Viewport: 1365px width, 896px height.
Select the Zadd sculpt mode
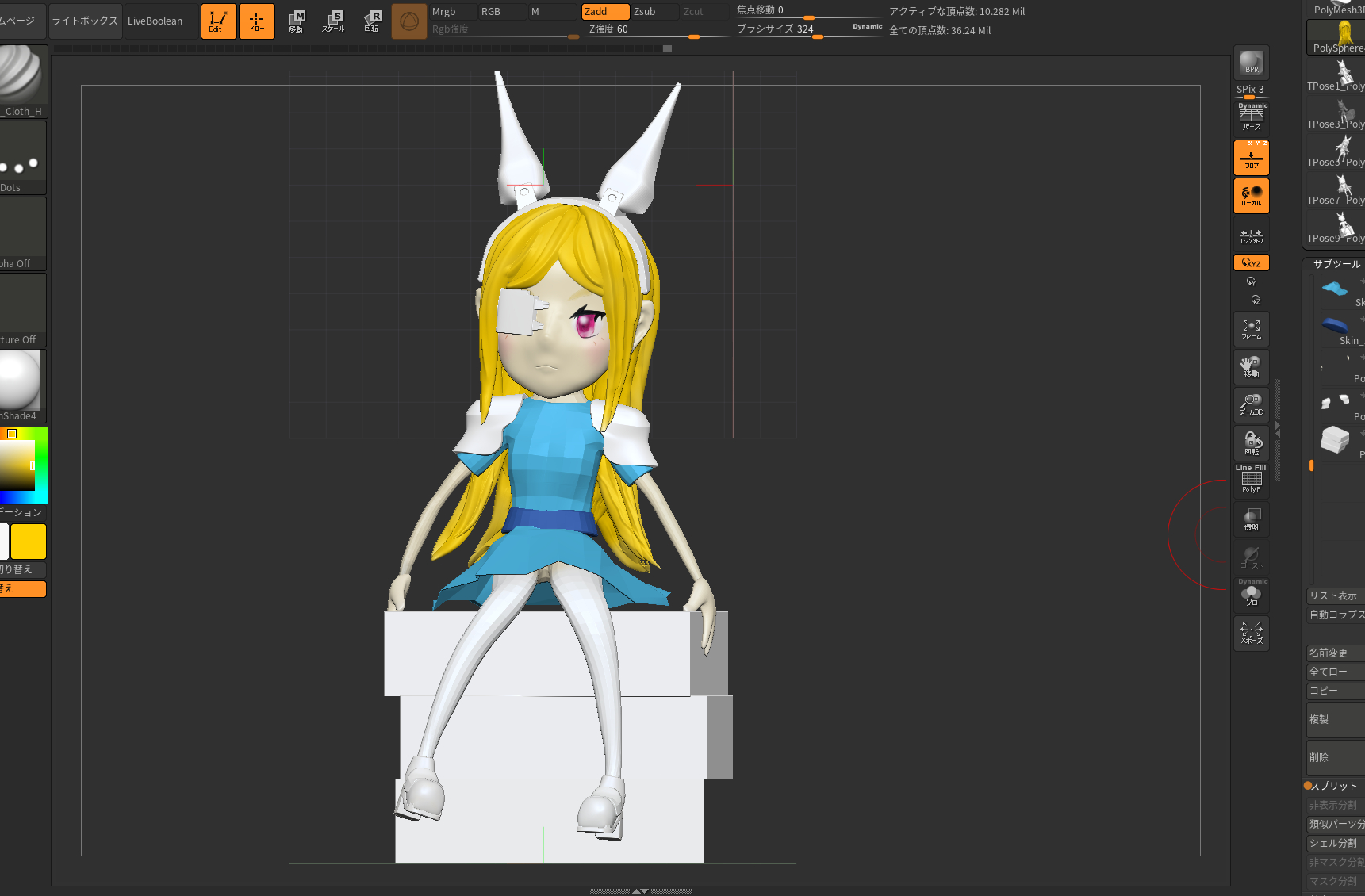pos(605,12)
